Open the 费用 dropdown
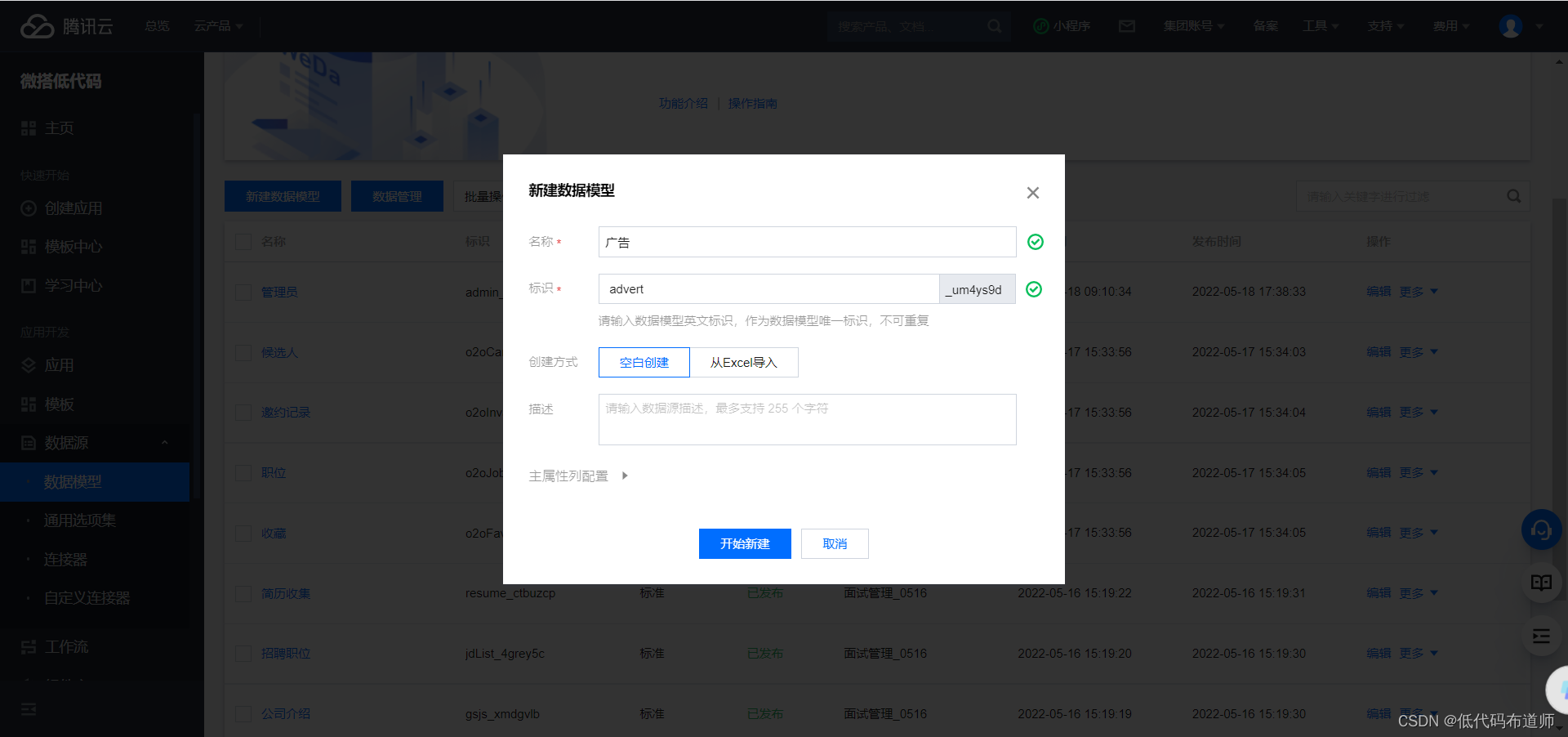This screenshot has width=1568, height=737. click(1451, 26)
